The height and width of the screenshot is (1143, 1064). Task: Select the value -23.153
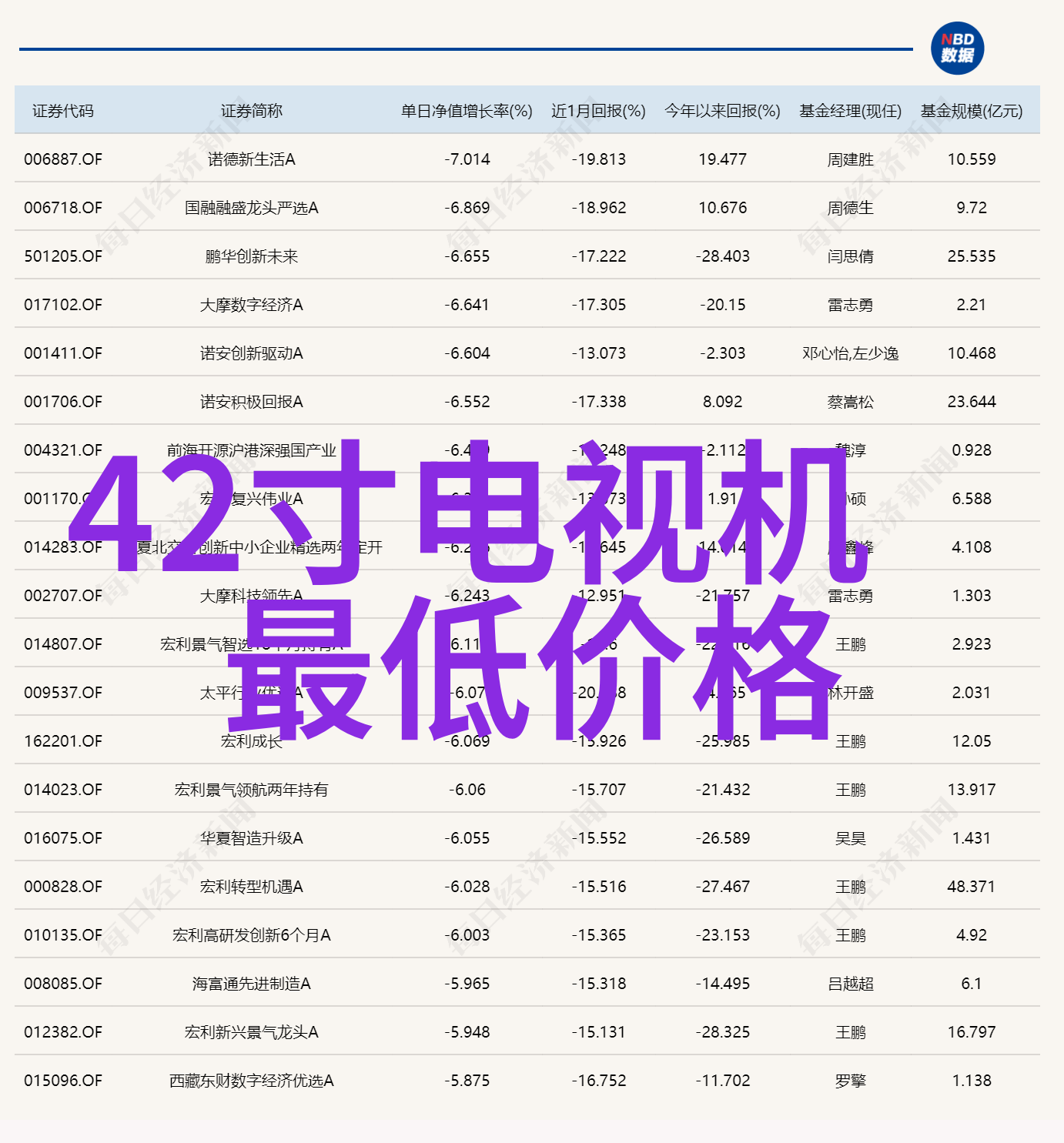pos(723,935)
